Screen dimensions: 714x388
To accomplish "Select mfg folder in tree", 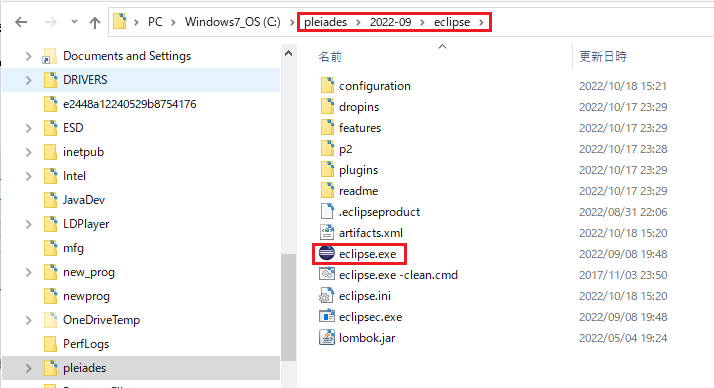I will coord(73,248).
